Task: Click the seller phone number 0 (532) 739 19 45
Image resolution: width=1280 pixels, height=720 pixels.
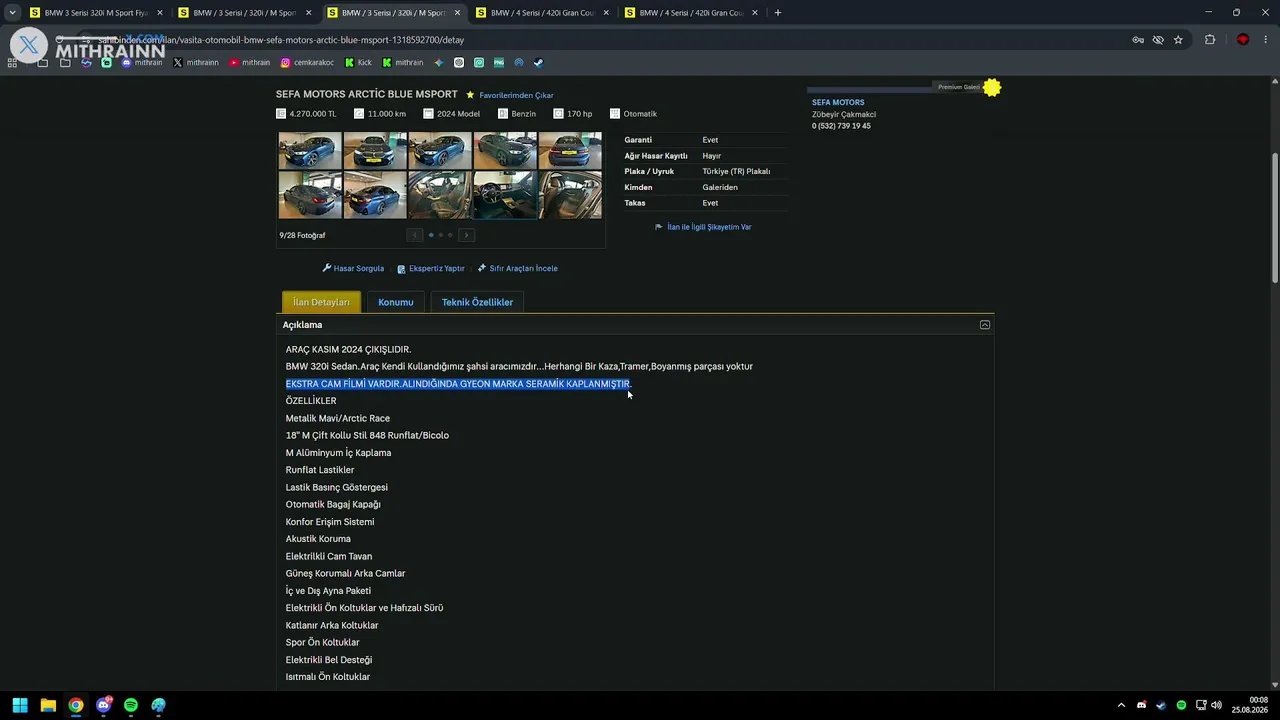Action: click(x=841, y=126)
